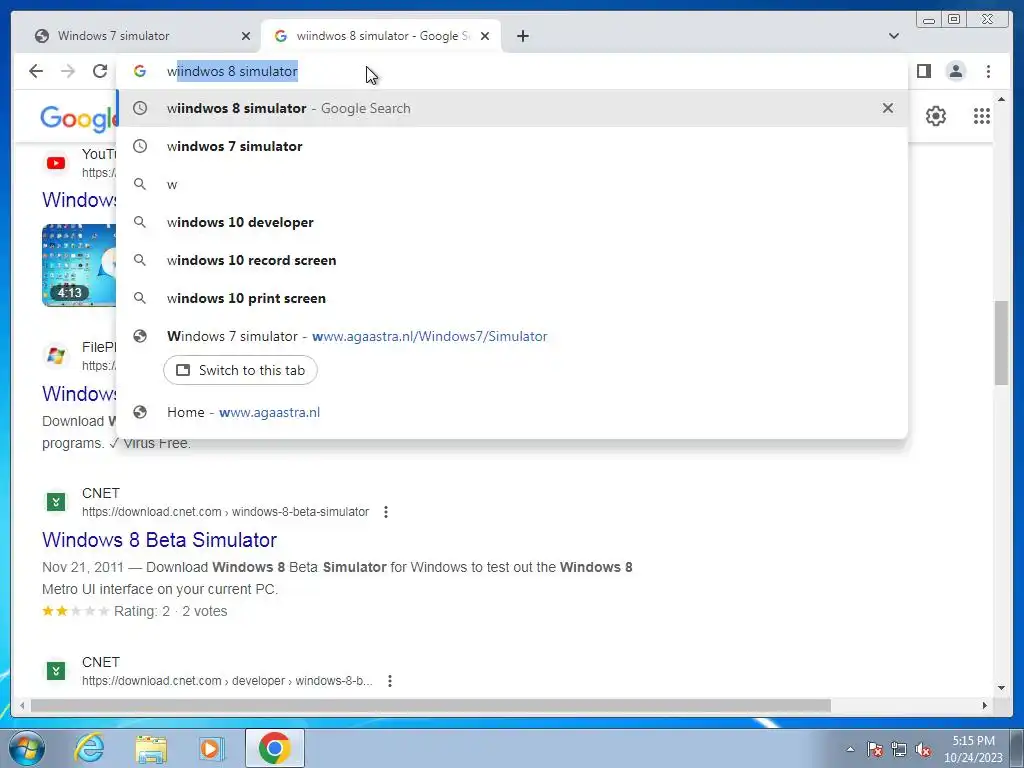The height and width of the screenshot is (768, 1024).
Task: Open the Google apps grid
Action: (x=982, y=116)
